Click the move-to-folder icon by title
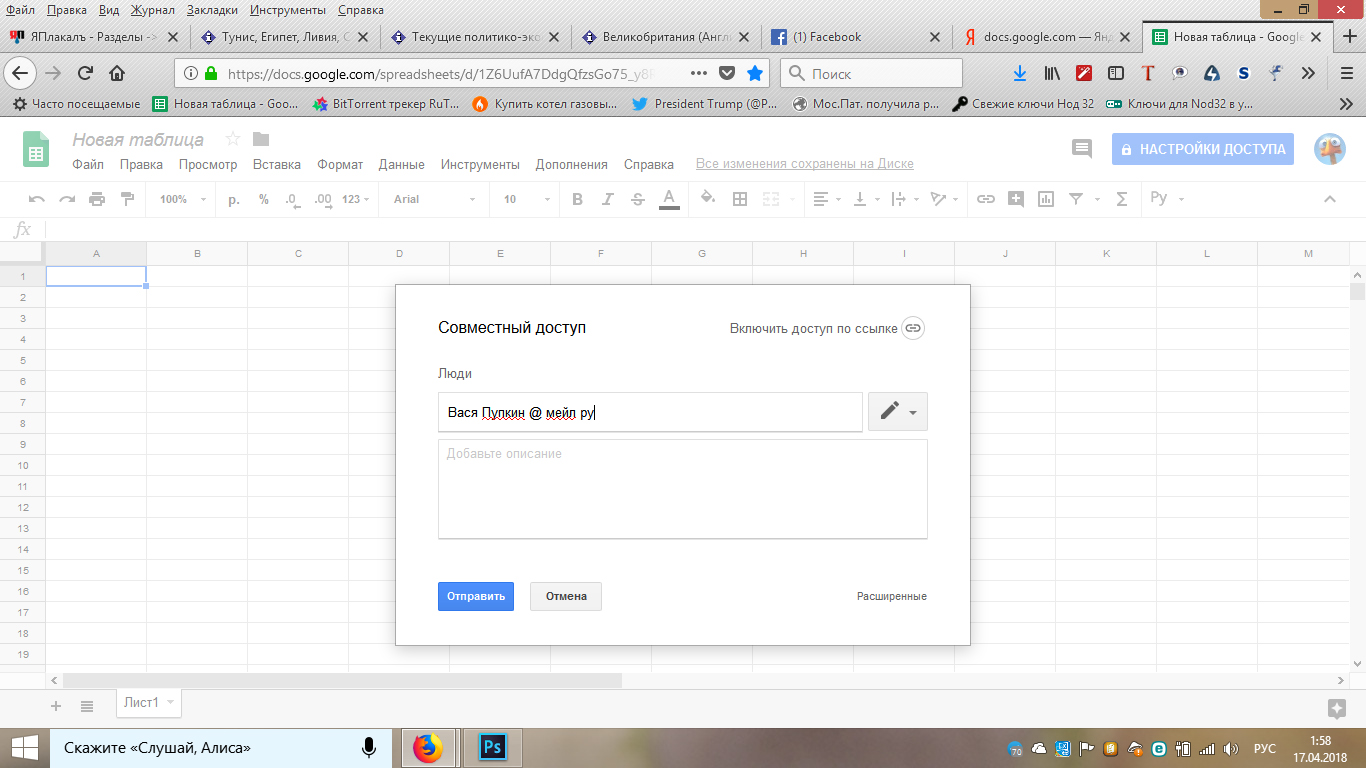 pos(261,139)
